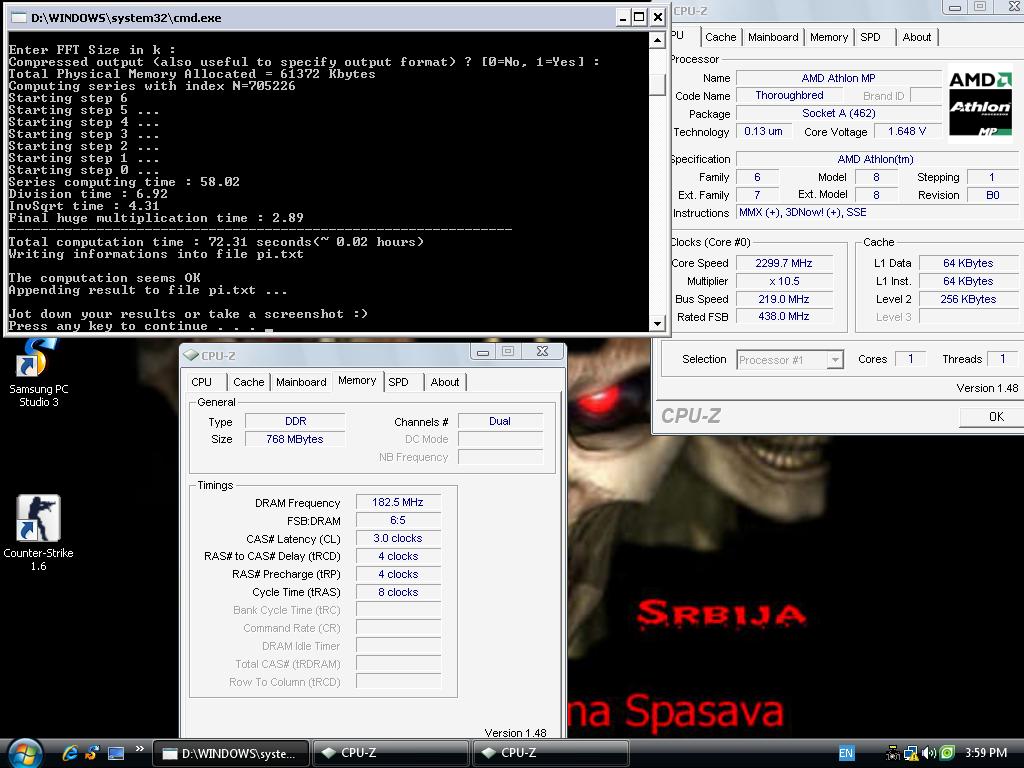Click the FSB:DRAM 6:5 value field
The image size is (1024, 768).
398,520
